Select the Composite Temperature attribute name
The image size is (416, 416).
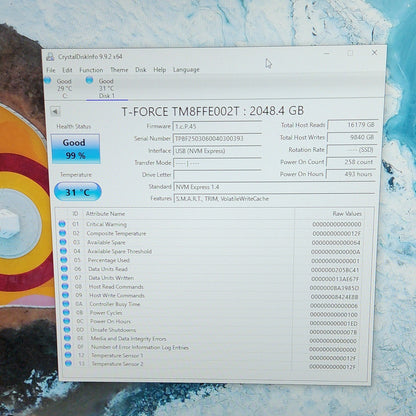(116, 233)
